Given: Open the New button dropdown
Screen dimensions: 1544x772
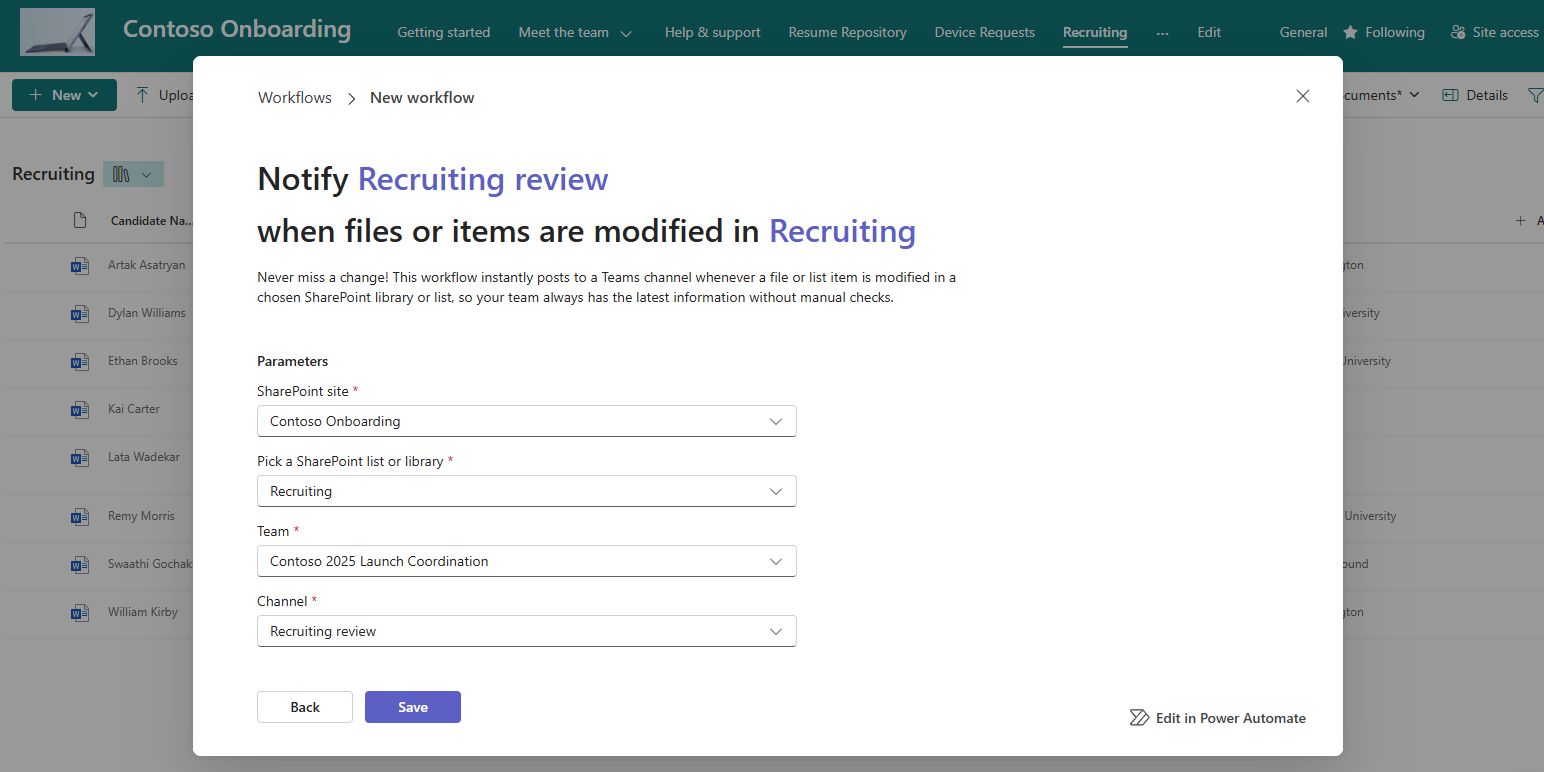Looking at the screenshot, I should 93,95.
